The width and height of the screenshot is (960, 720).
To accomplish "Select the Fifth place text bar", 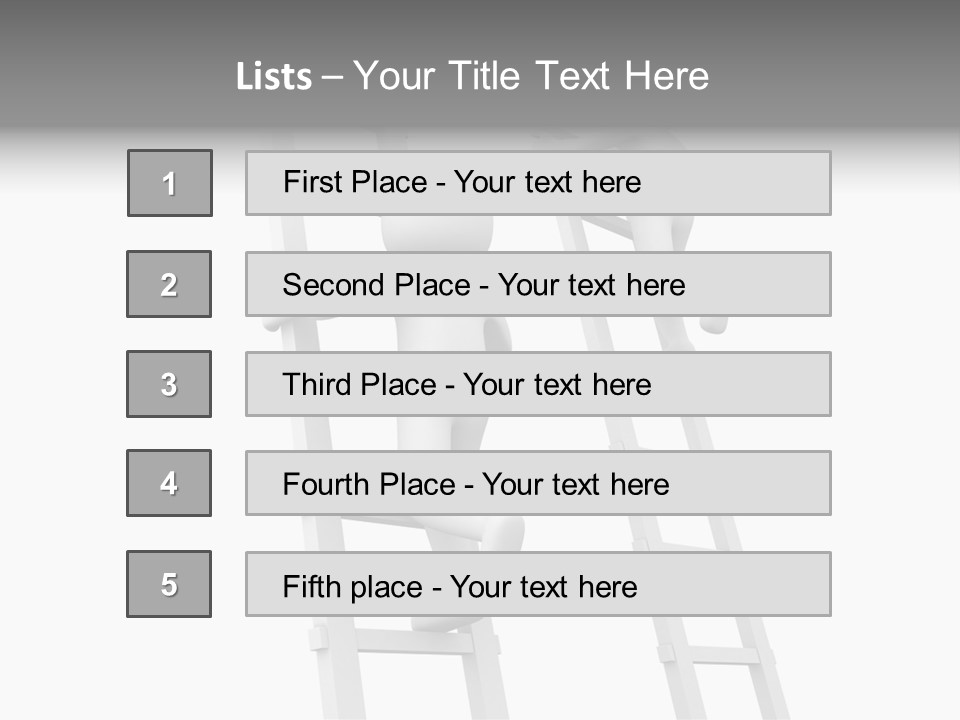I will click(x=538, y=584).
